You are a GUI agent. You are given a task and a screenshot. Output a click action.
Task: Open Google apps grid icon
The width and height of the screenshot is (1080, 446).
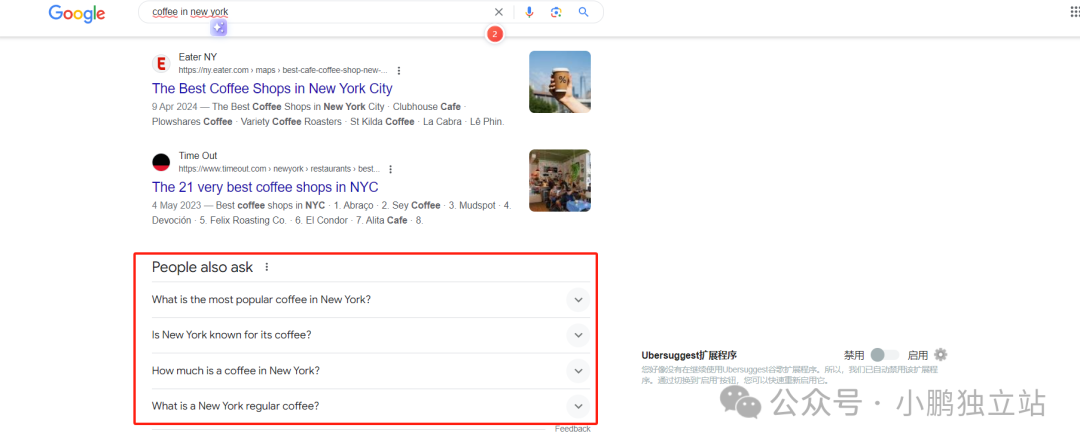(1075, 12)
